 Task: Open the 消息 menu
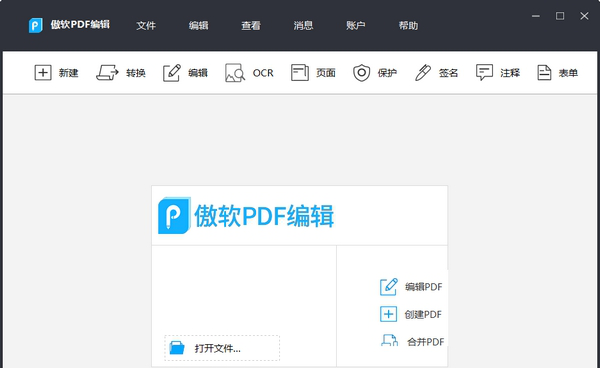coord(303,26)
